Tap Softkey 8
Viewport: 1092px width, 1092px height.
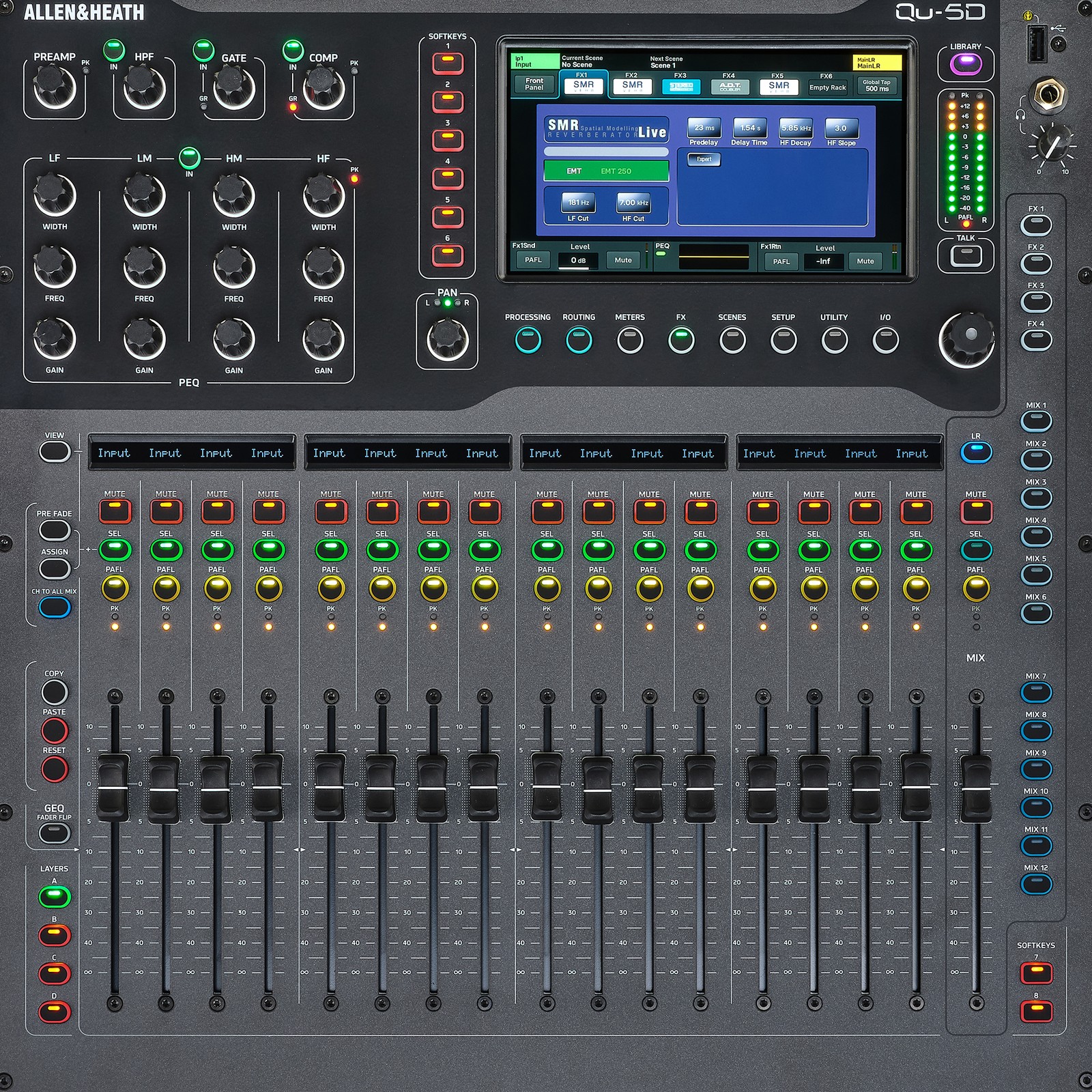coord(1036,1010)
